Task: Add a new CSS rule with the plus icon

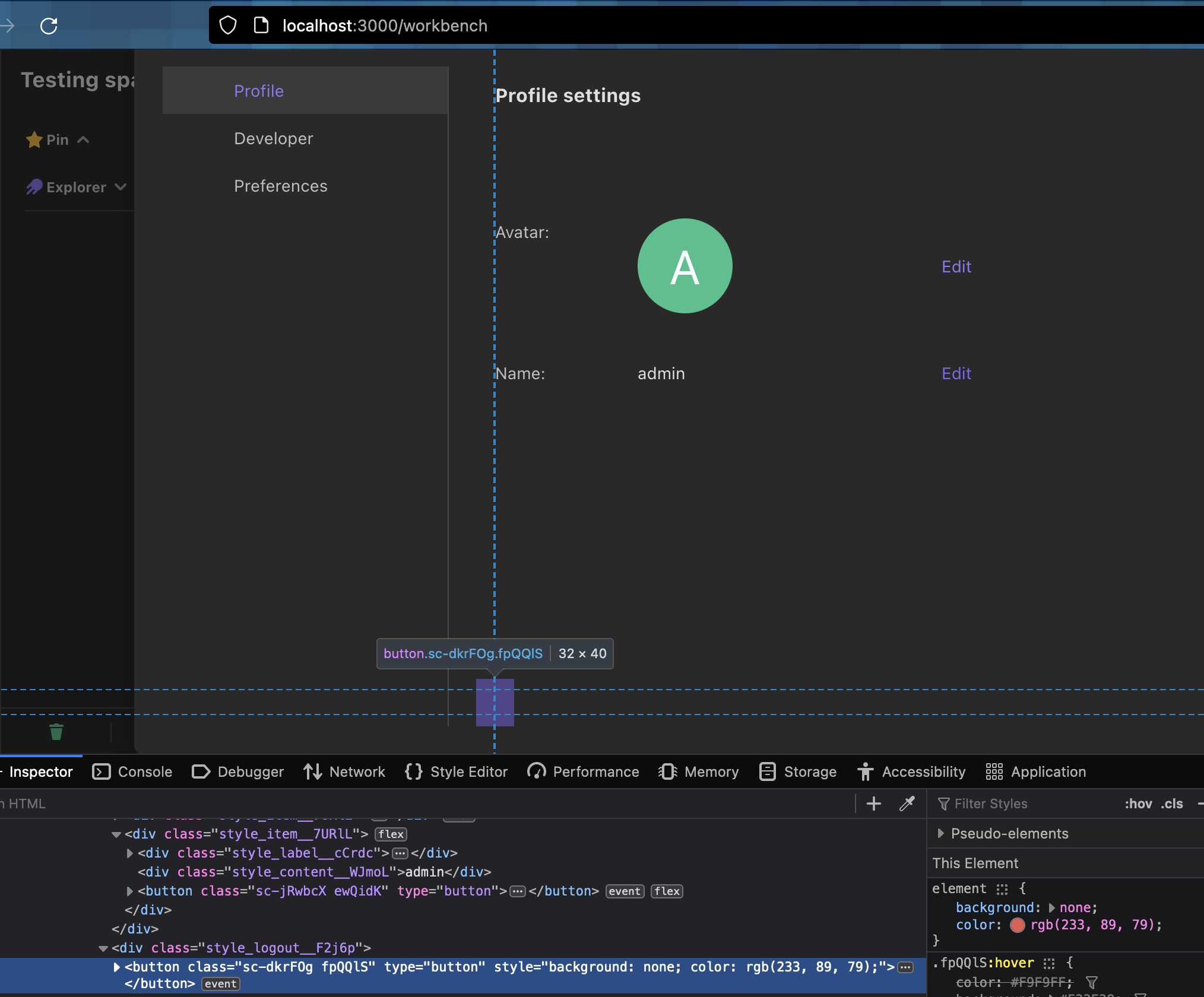Action: click(x=873, y=804)
